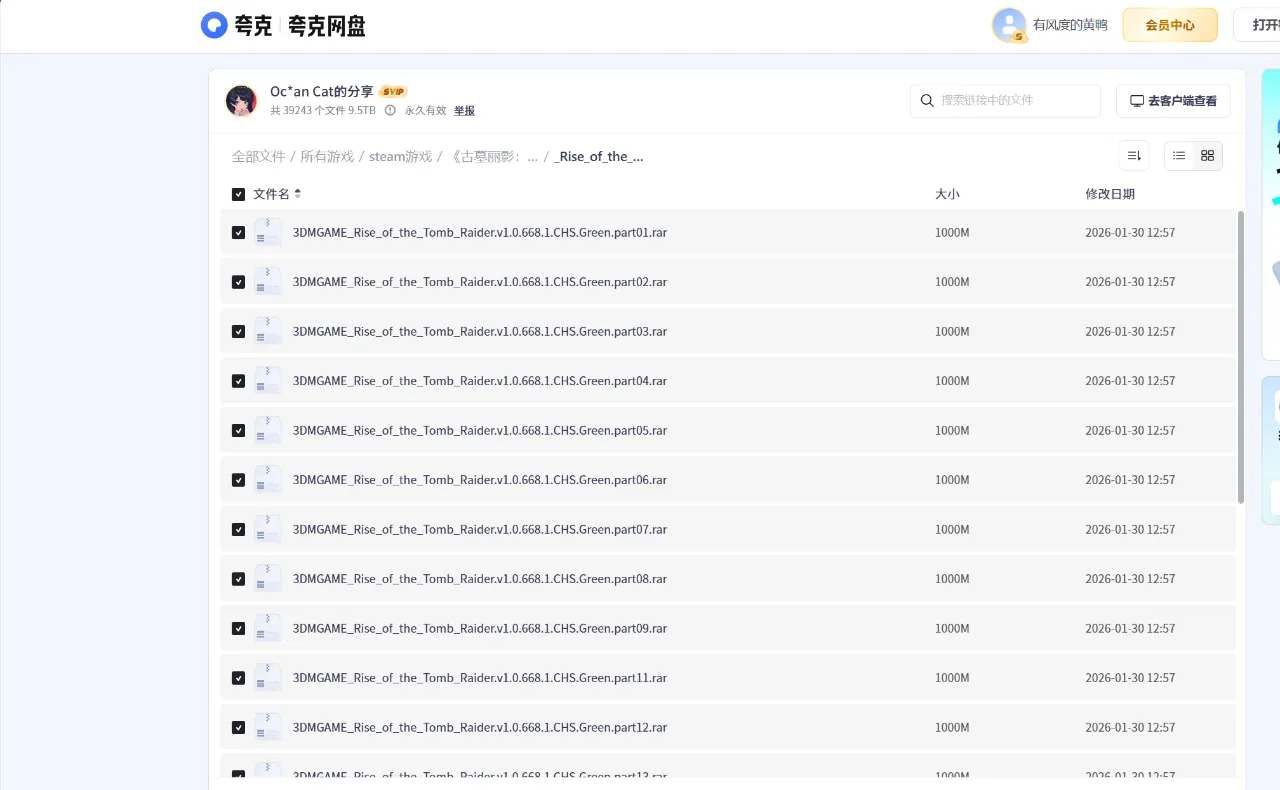Click the user avatar in header

point(1008,25)
